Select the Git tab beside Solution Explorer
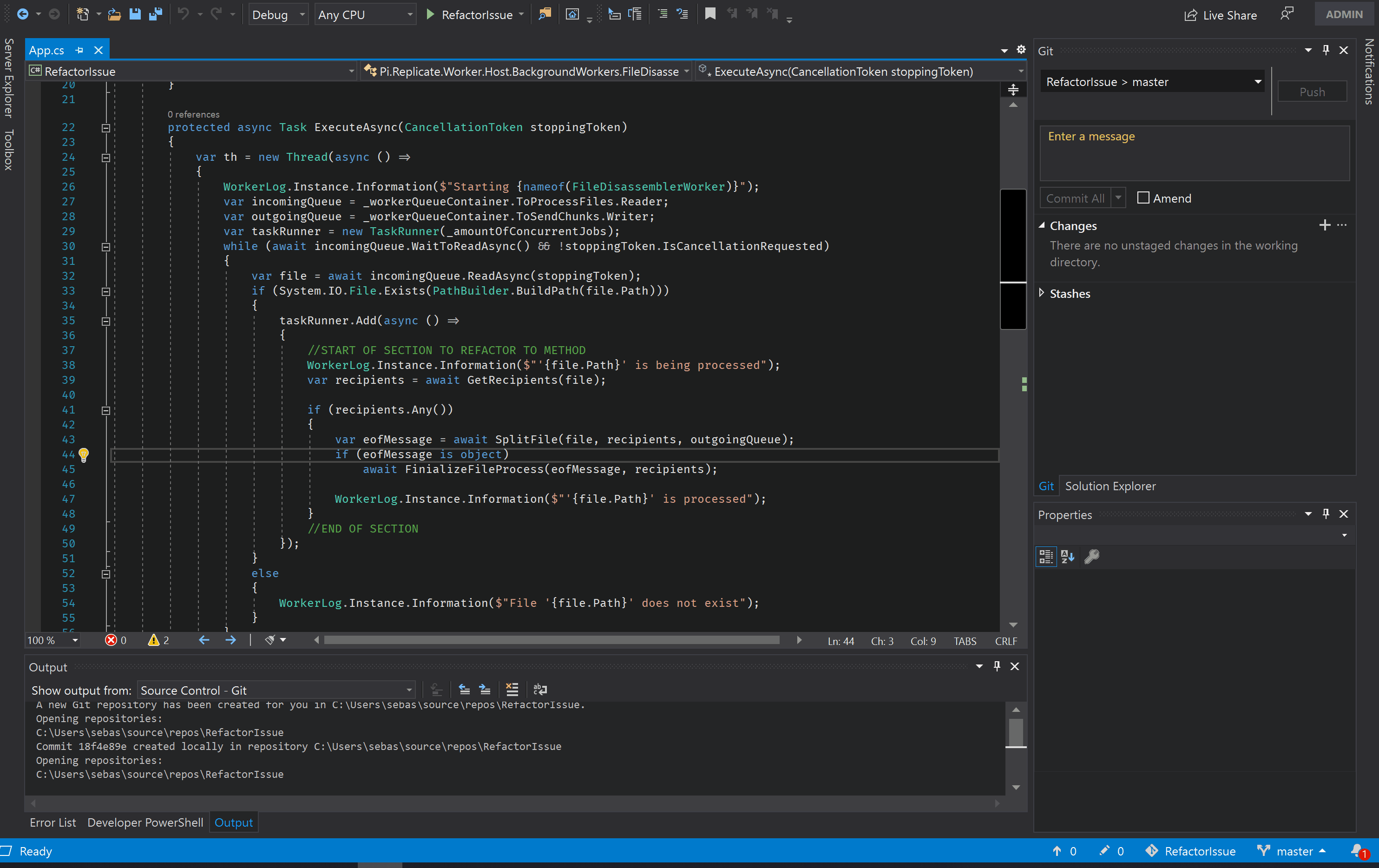 pos(1046,486)
